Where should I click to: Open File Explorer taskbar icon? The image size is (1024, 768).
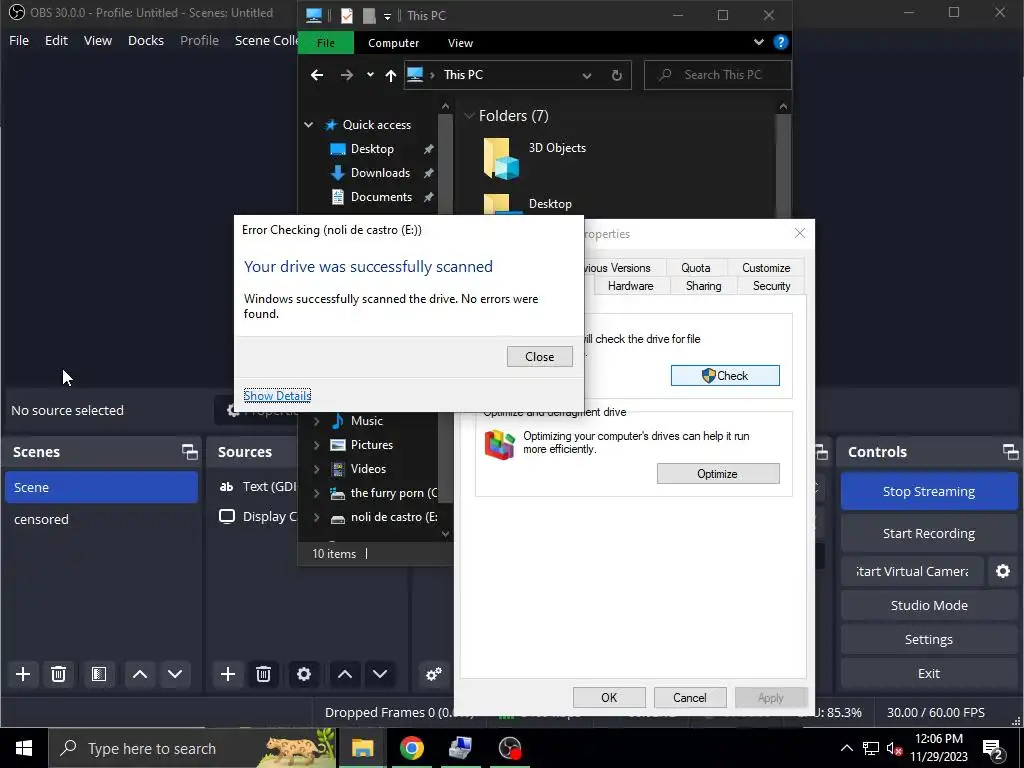362,748
